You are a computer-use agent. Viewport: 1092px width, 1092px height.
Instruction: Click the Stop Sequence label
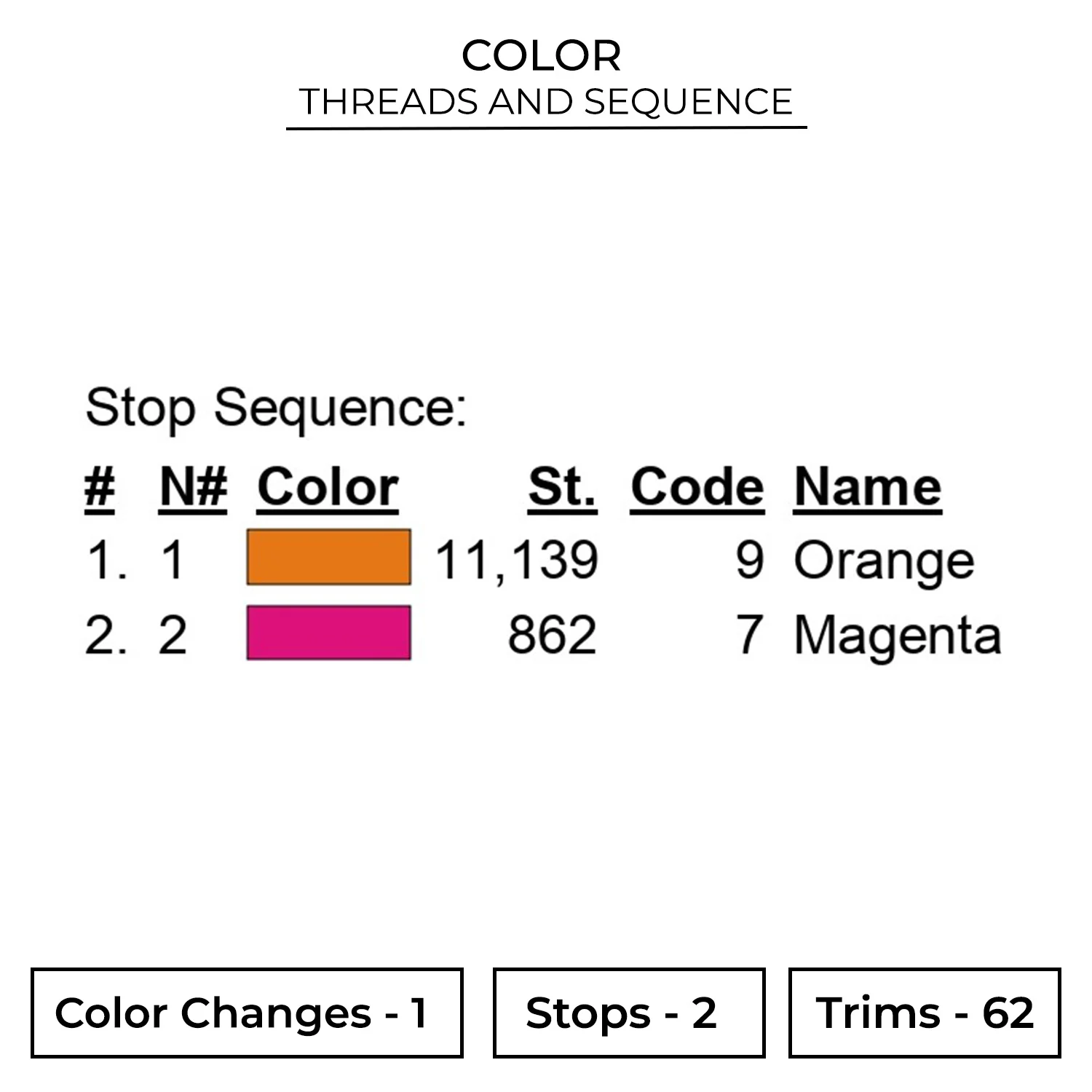tap(276, 408)
